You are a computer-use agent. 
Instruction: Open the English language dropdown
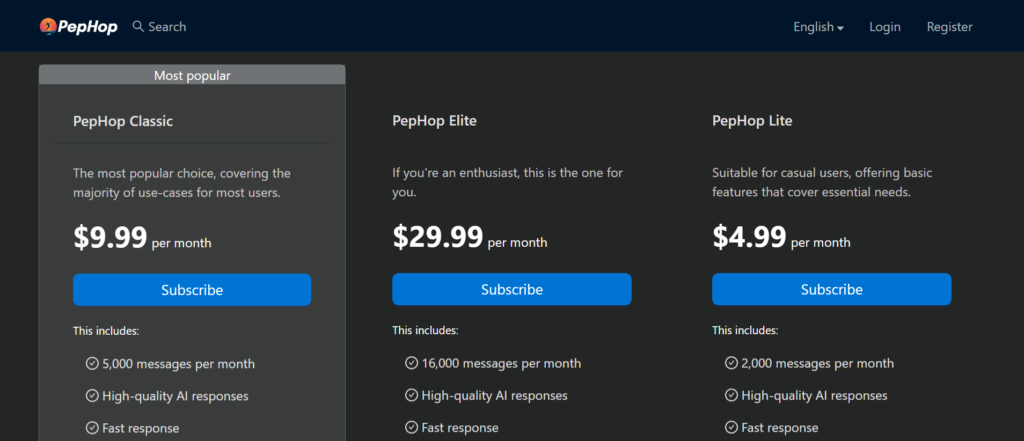818,27
